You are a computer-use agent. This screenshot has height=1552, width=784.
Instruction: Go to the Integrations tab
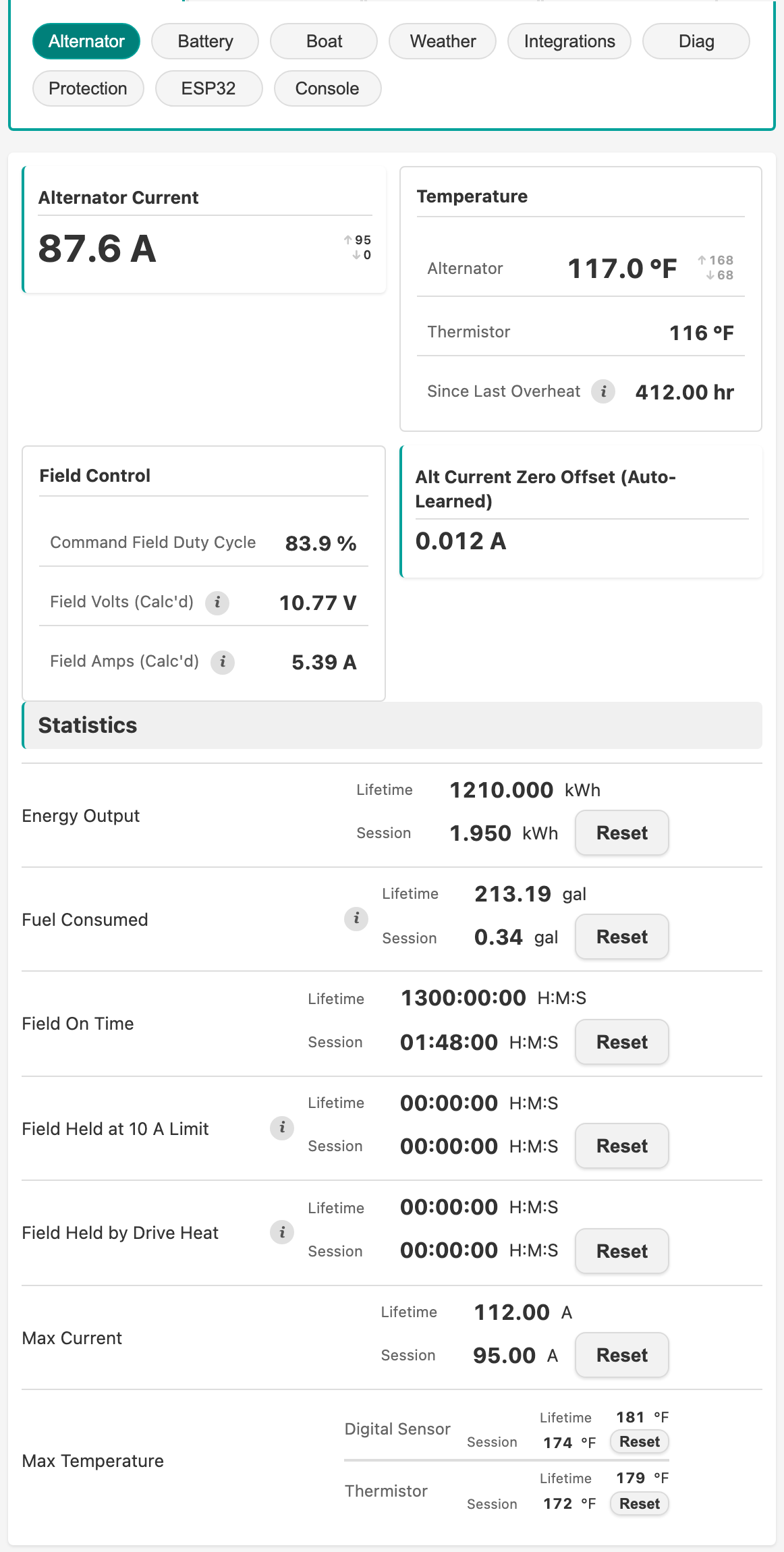coord(569,41)
